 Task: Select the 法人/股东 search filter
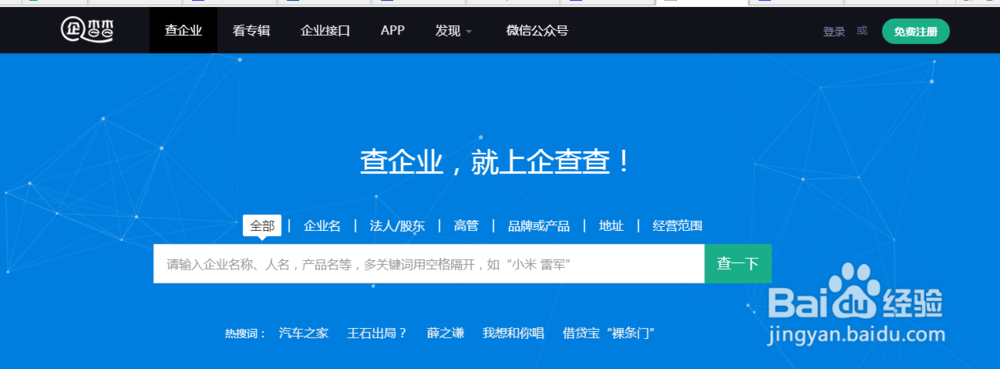pos(397,226)
